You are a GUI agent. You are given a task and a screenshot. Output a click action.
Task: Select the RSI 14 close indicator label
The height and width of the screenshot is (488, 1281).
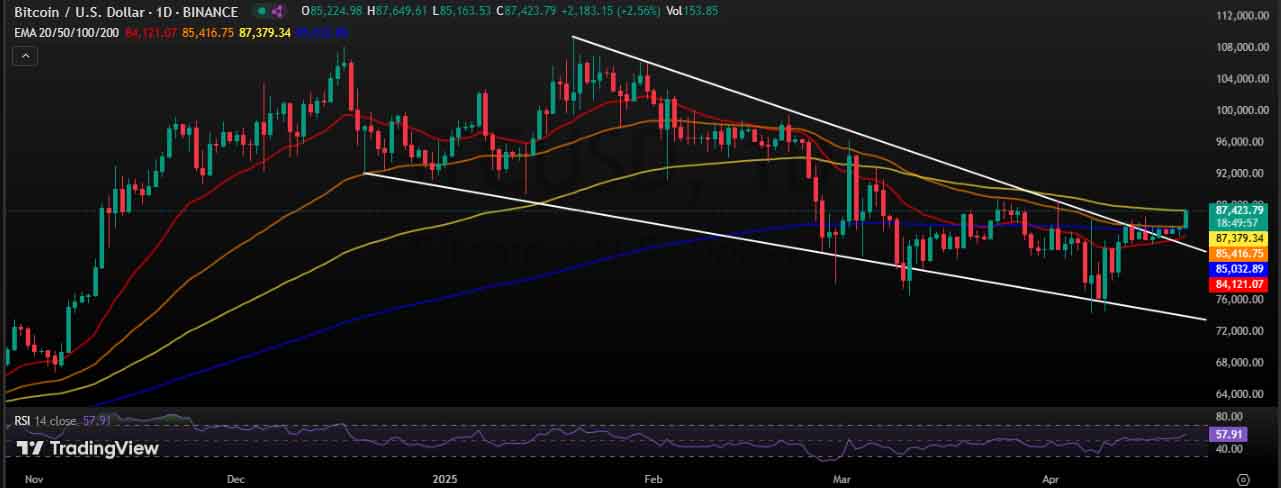pyautogui.click(x=46, y=421)
